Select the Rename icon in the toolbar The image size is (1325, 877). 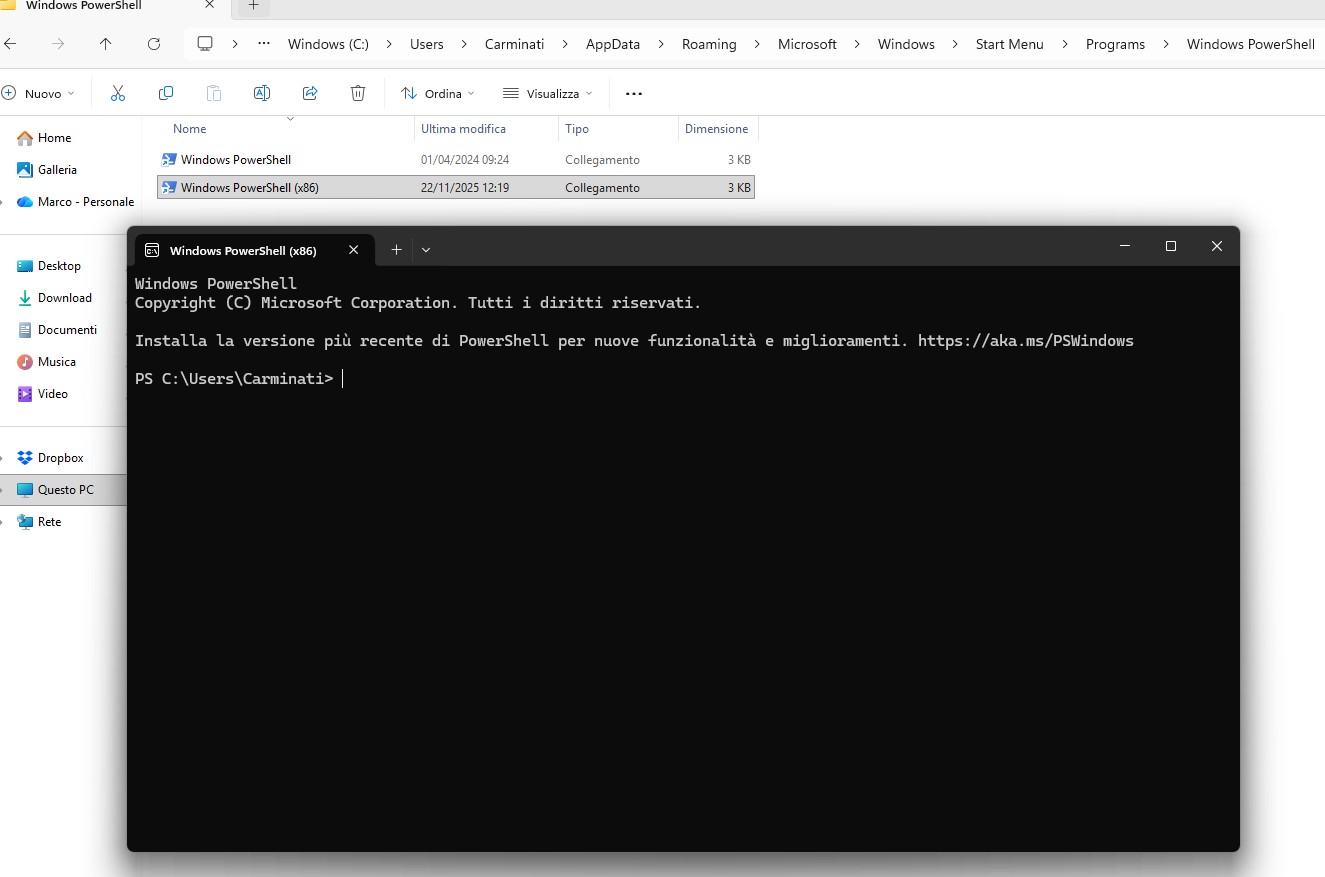[x=261, y=92]
